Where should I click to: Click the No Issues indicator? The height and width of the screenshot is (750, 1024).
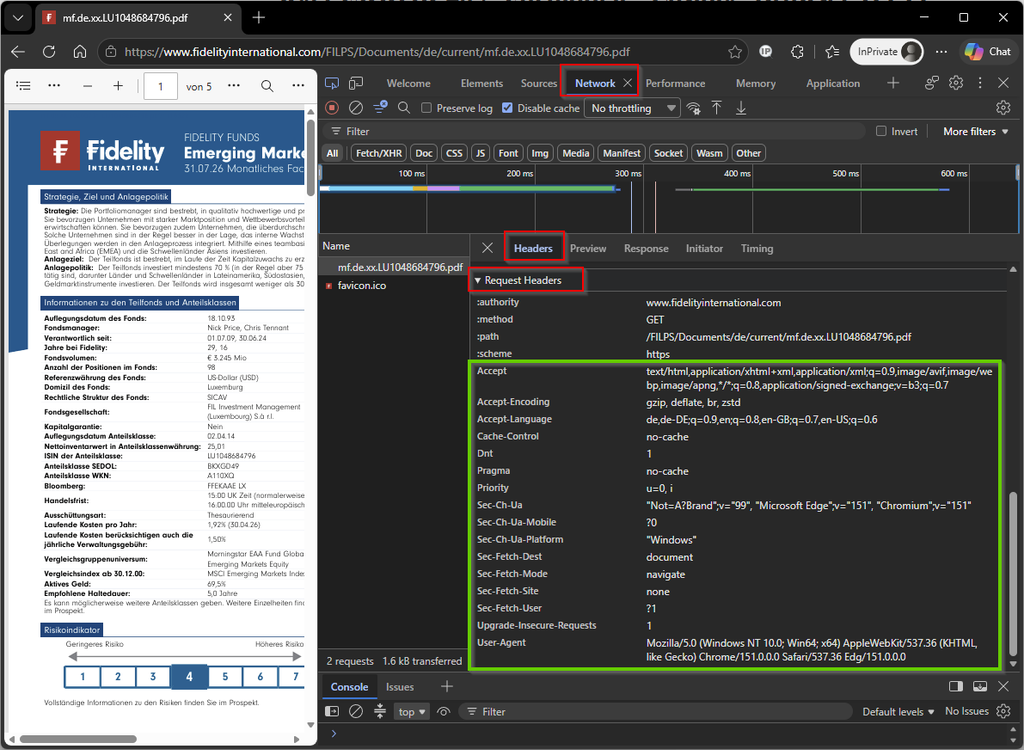click(x=967, y=711)
